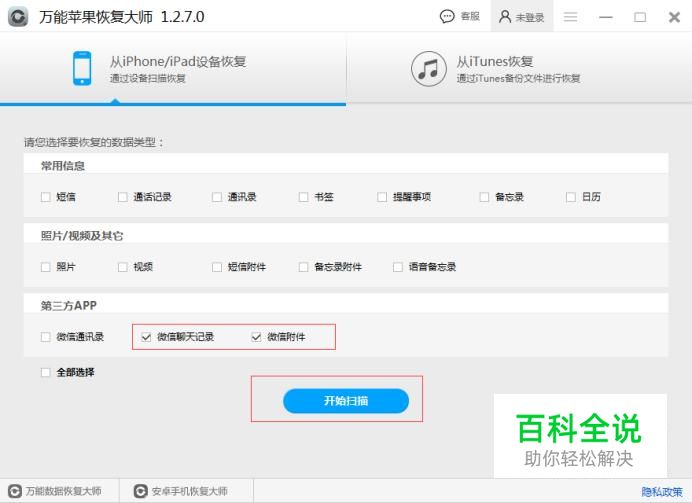Screen dimensions: 692x503
Task: Click the 万能数据恢复大师 label
Action: pos(63,491)
